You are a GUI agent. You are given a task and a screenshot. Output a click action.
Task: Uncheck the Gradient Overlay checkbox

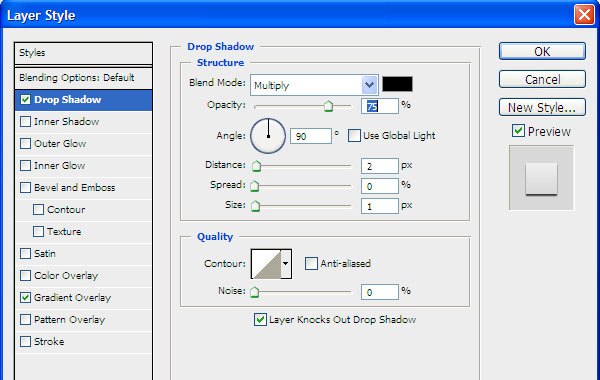pyautogui.click(x=25, y=298)
